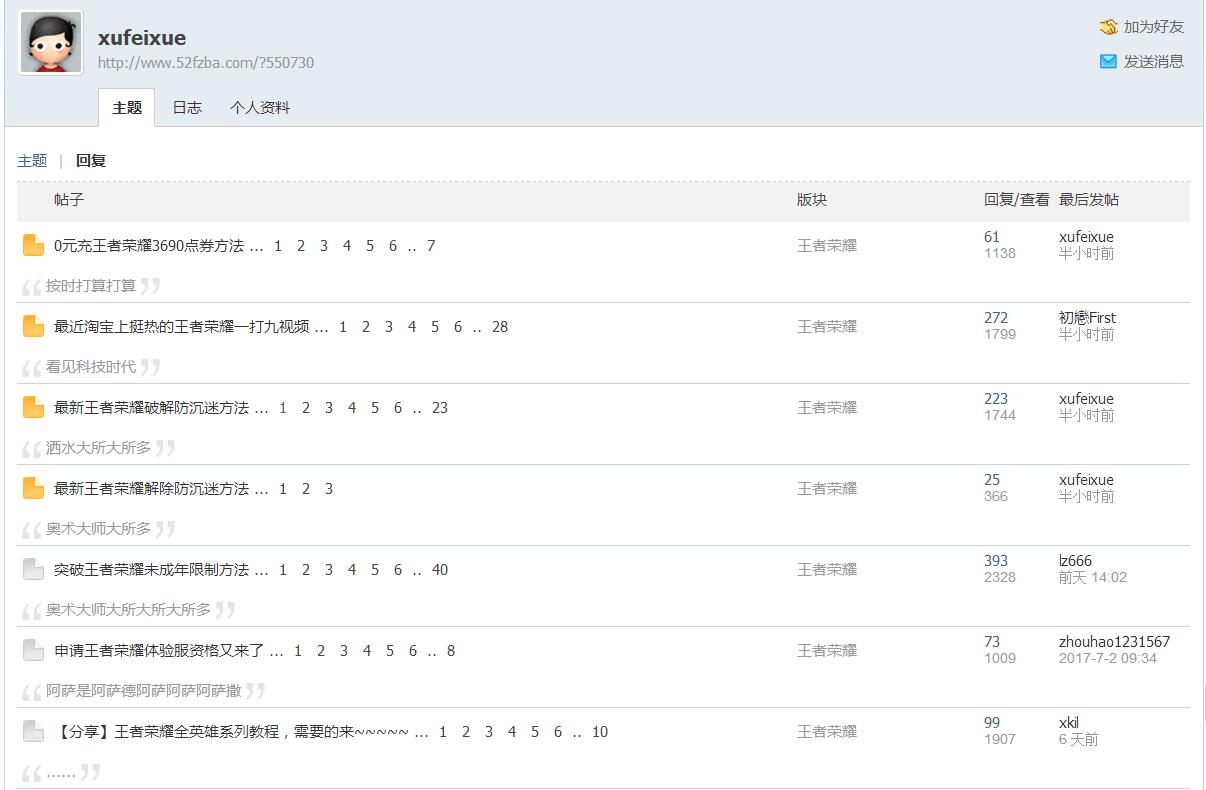Click folder icon for 【分享】王者荣耀全英雄系列教程 thread
The image size is (1206, 790).
click(33, 732)
